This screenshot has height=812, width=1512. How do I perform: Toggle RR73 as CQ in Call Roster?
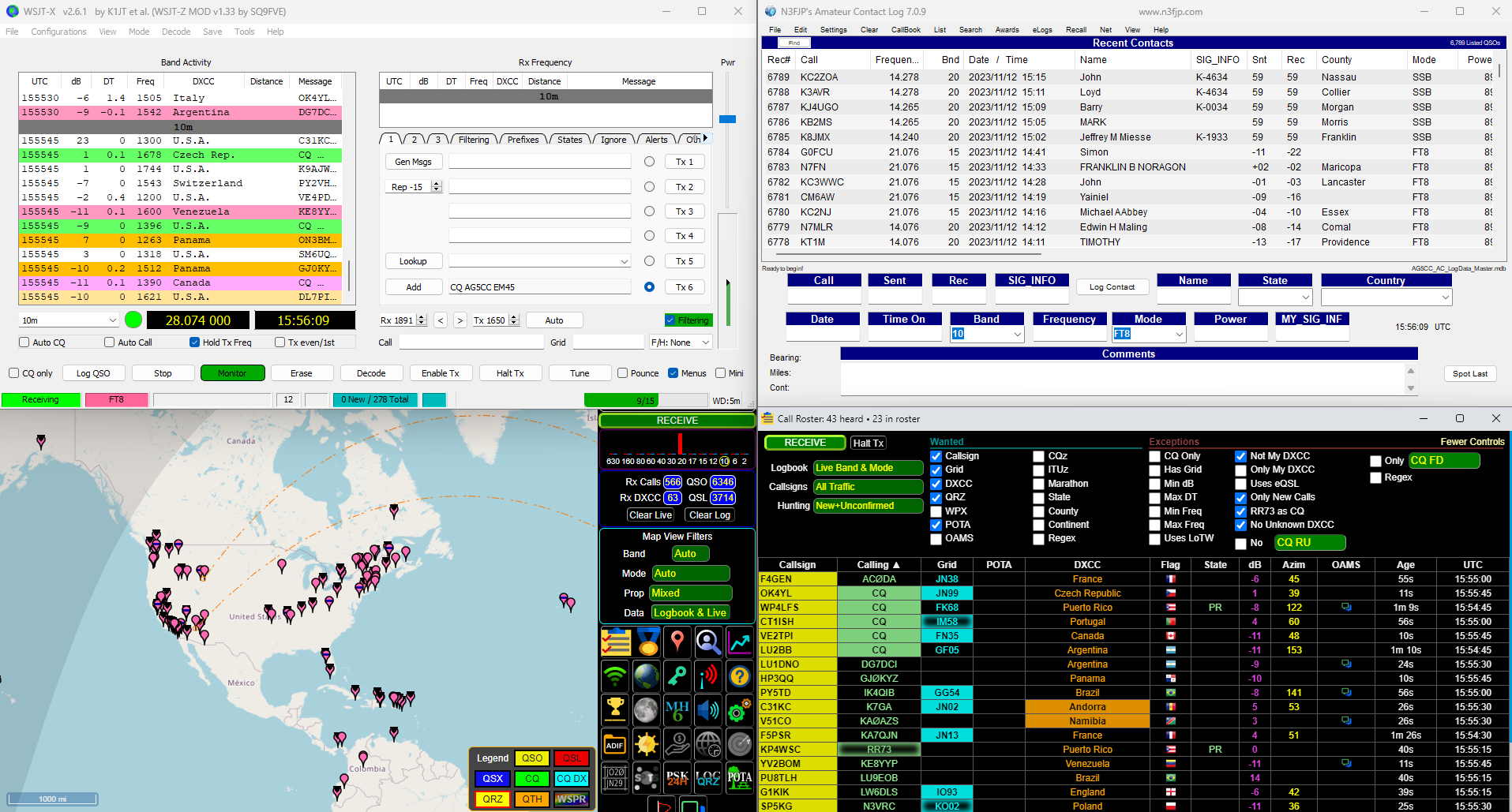(1240, 511)
